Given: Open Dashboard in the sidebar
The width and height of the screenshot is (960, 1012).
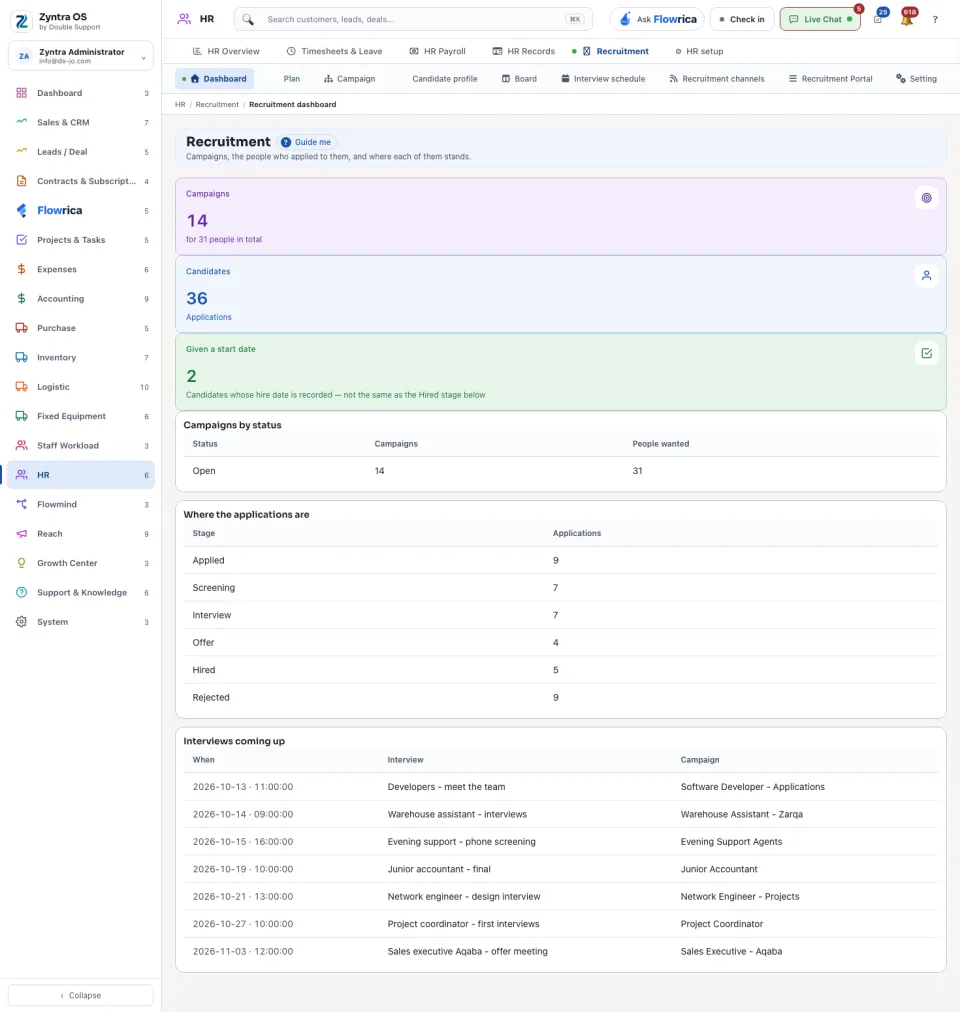Looking at the screenshot, I should 81,93.
